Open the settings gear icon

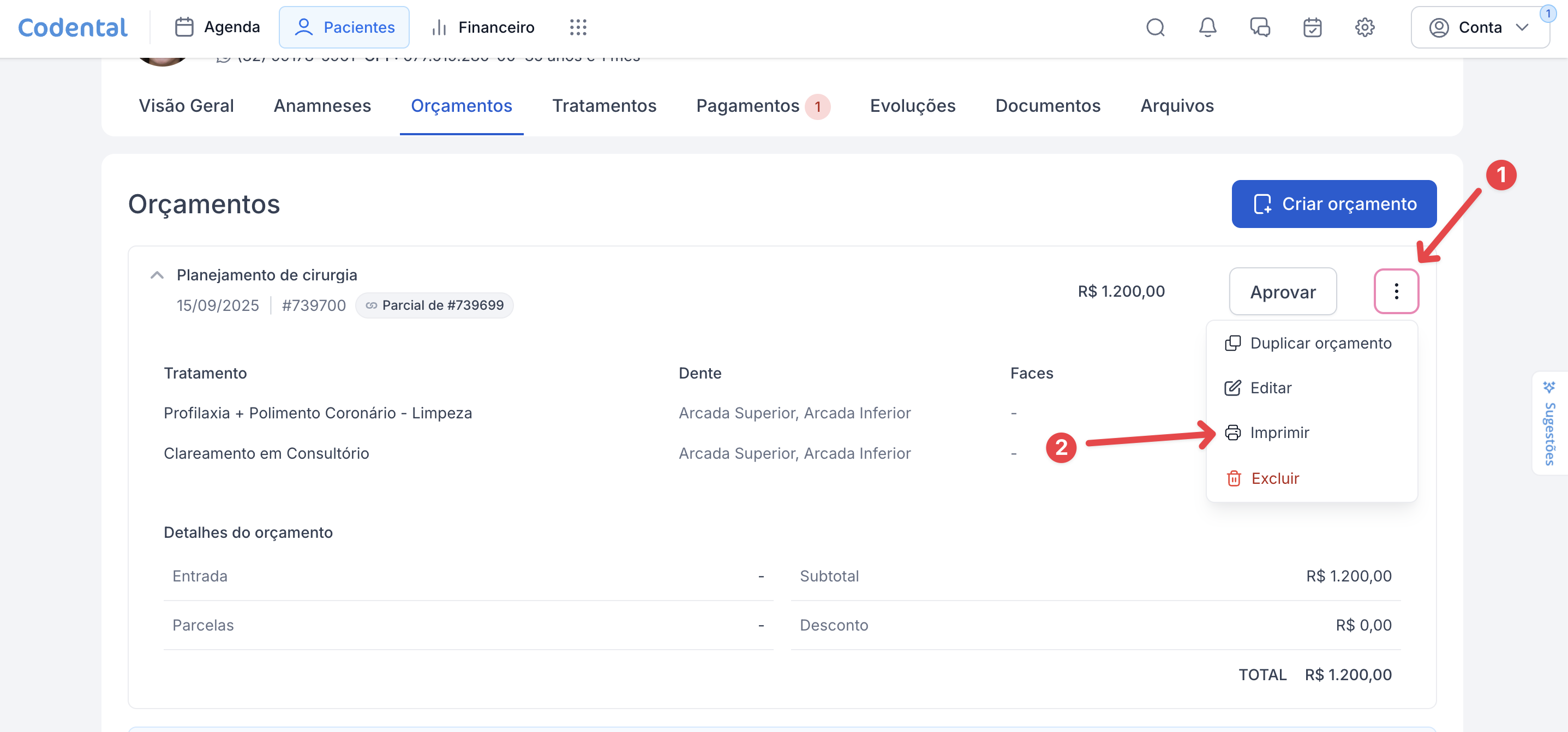pyautogui.click(x=1364, y=27)
